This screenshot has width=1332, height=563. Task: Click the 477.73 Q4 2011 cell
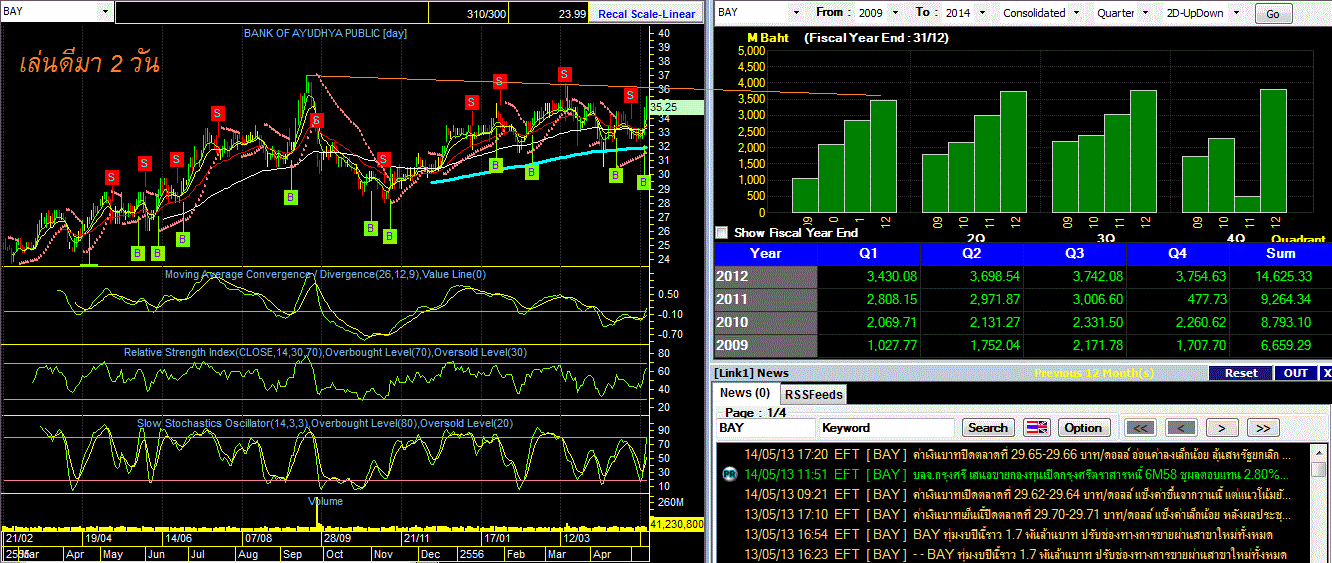(1177, 299)
